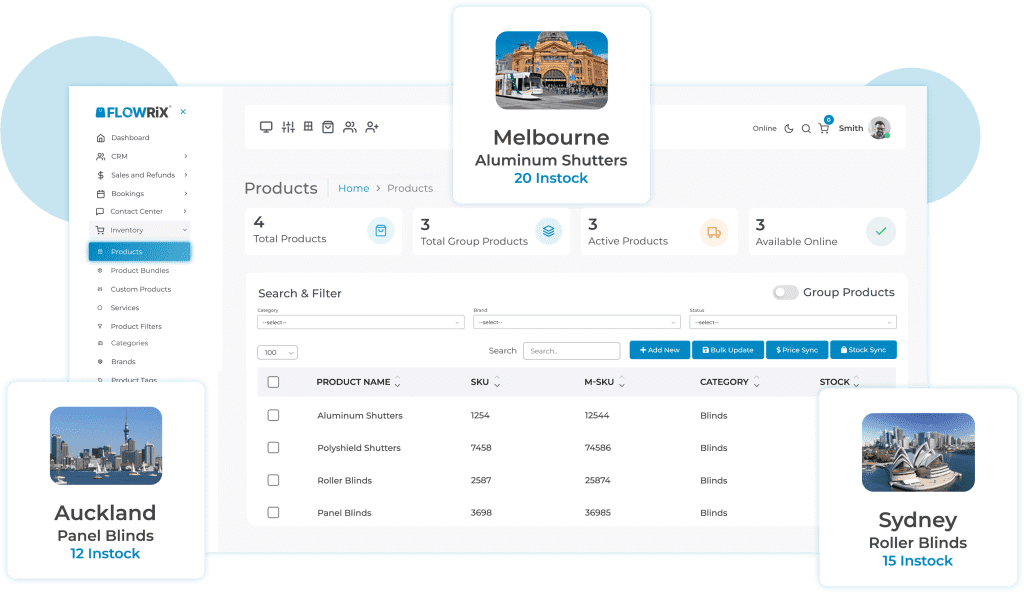Click the filter sliders icon in the toolbar
Screen dimensions: 1024x593
(x=288, y=127)
